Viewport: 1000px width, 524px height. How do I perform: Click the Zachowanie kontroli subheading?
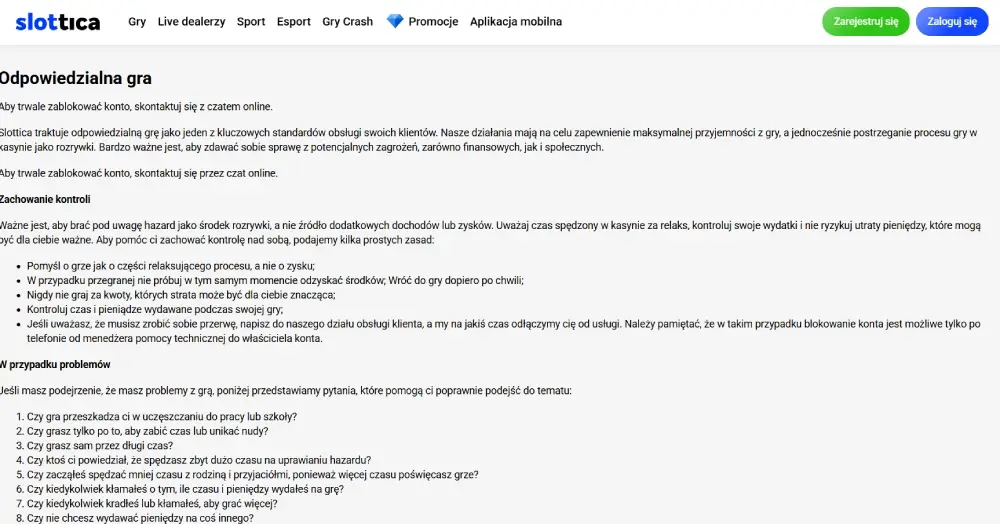tap(45, 200)
